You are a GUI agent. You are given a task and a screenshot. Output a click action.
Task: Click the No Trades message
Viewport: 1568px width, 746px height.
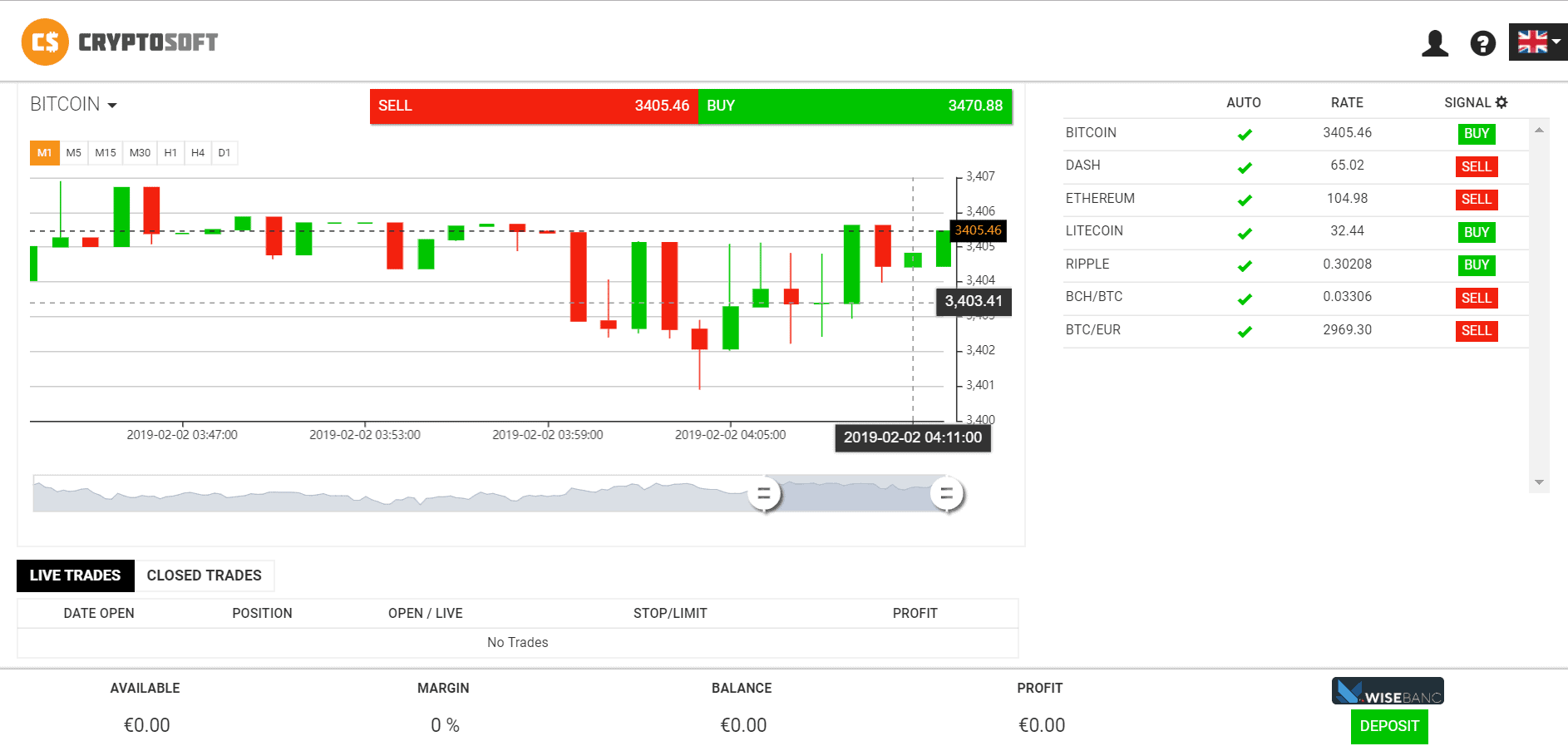point(518,643)
